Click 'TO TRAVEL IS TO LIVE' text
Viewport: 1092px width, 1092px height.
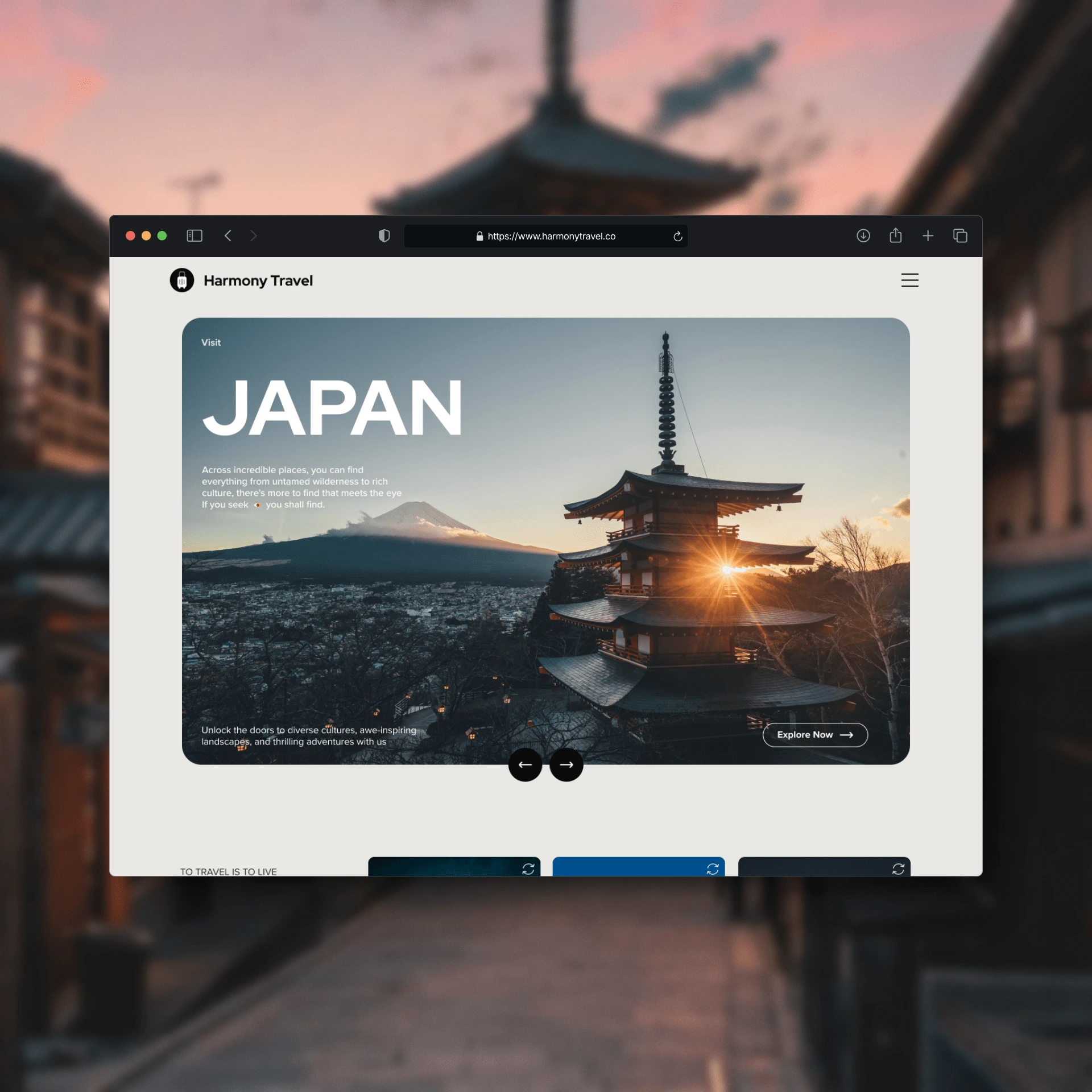[x=229, y=871]
